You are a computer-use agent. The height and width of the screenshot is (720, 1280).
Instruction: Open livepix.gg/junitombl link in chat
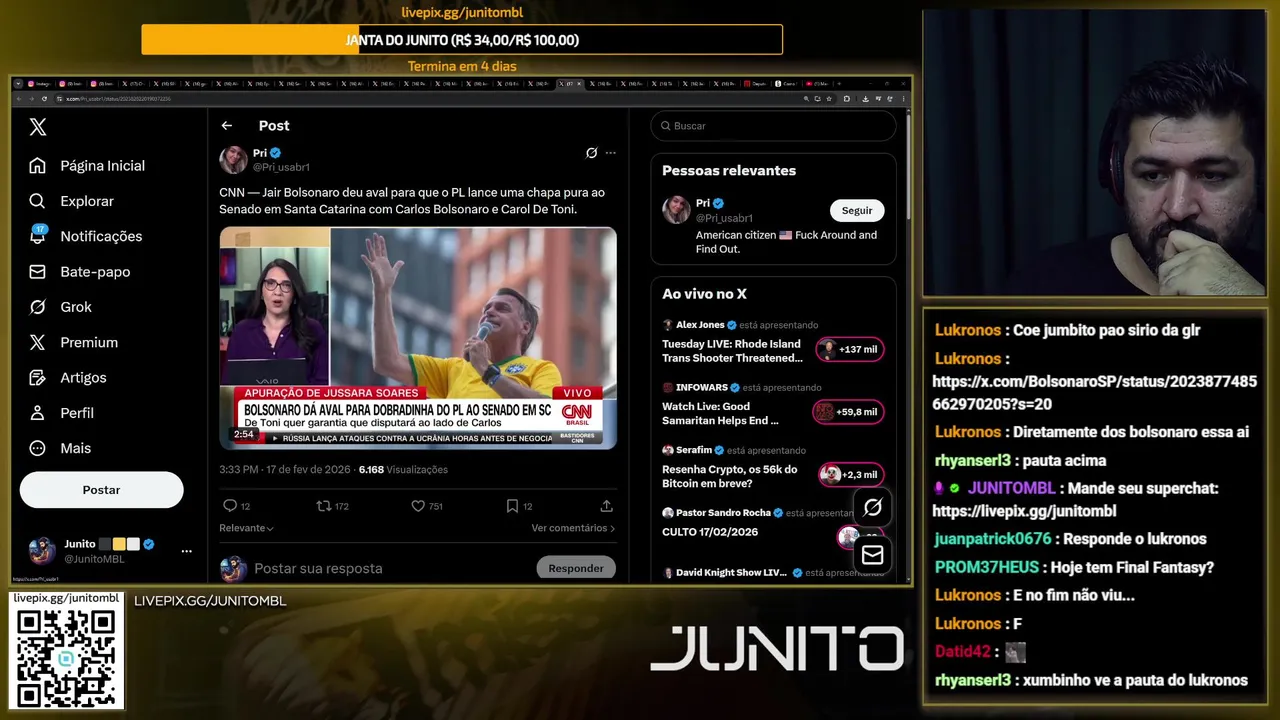point(1024,511)
